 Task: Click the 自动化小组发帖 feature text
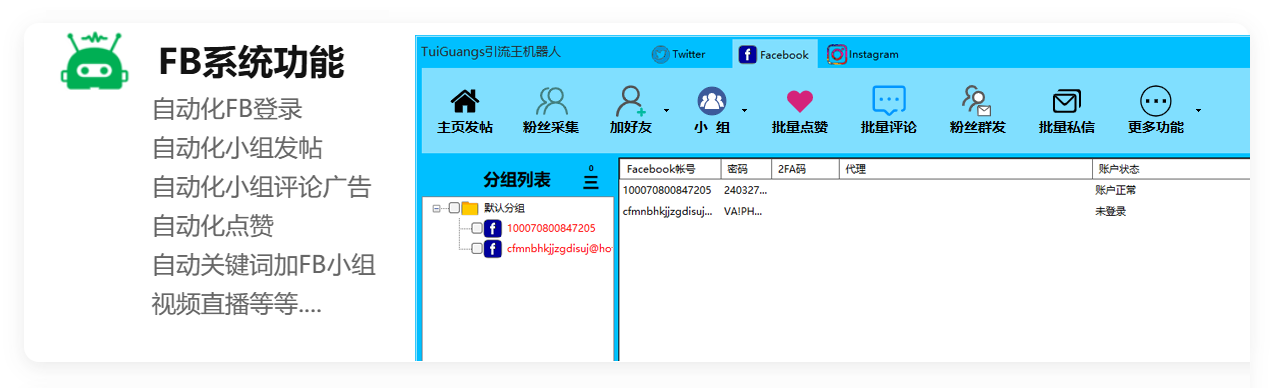coord(237,148)
